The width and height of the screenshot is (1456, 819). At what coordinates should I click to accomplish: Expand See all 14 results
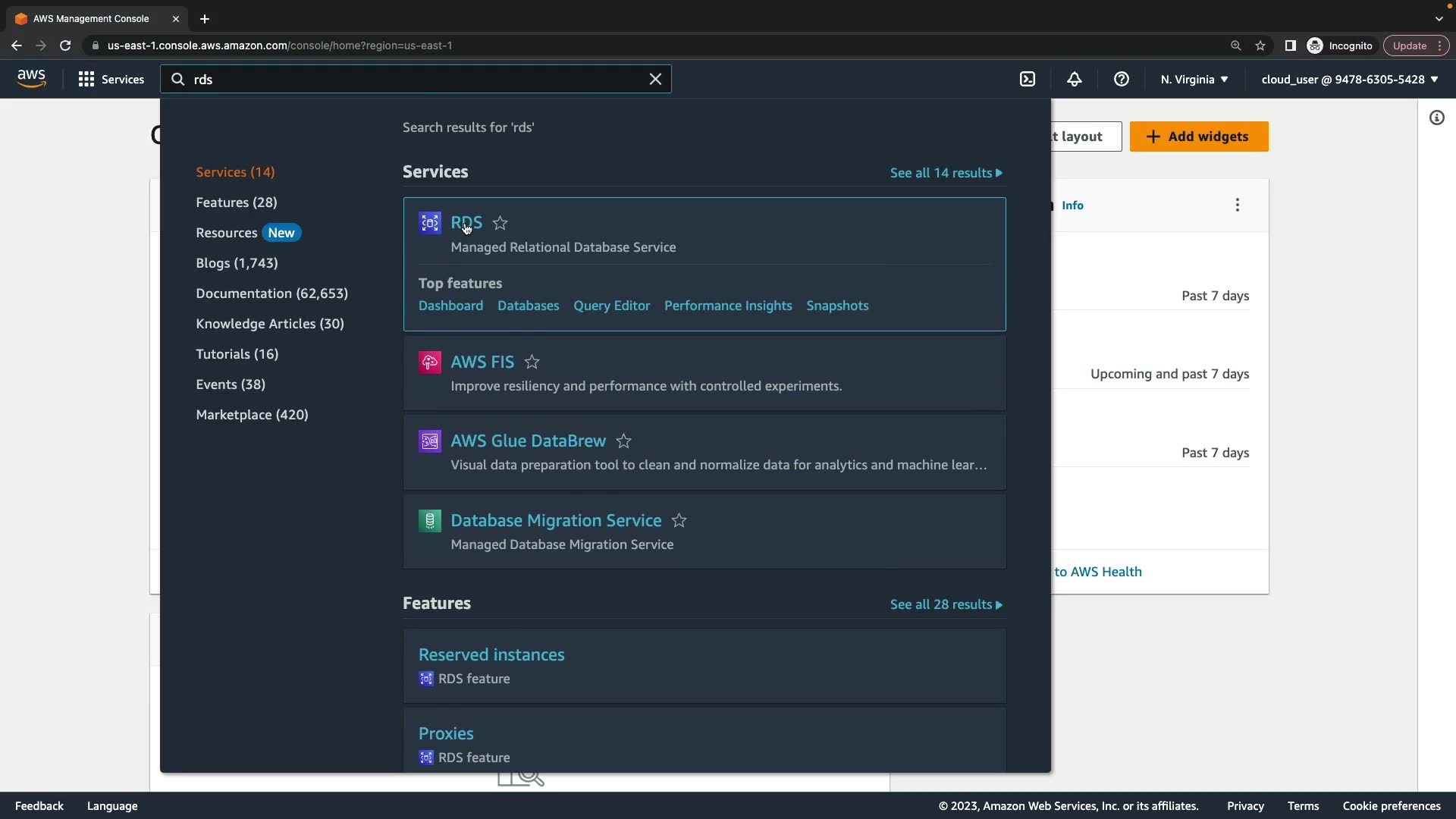[946, 173]
